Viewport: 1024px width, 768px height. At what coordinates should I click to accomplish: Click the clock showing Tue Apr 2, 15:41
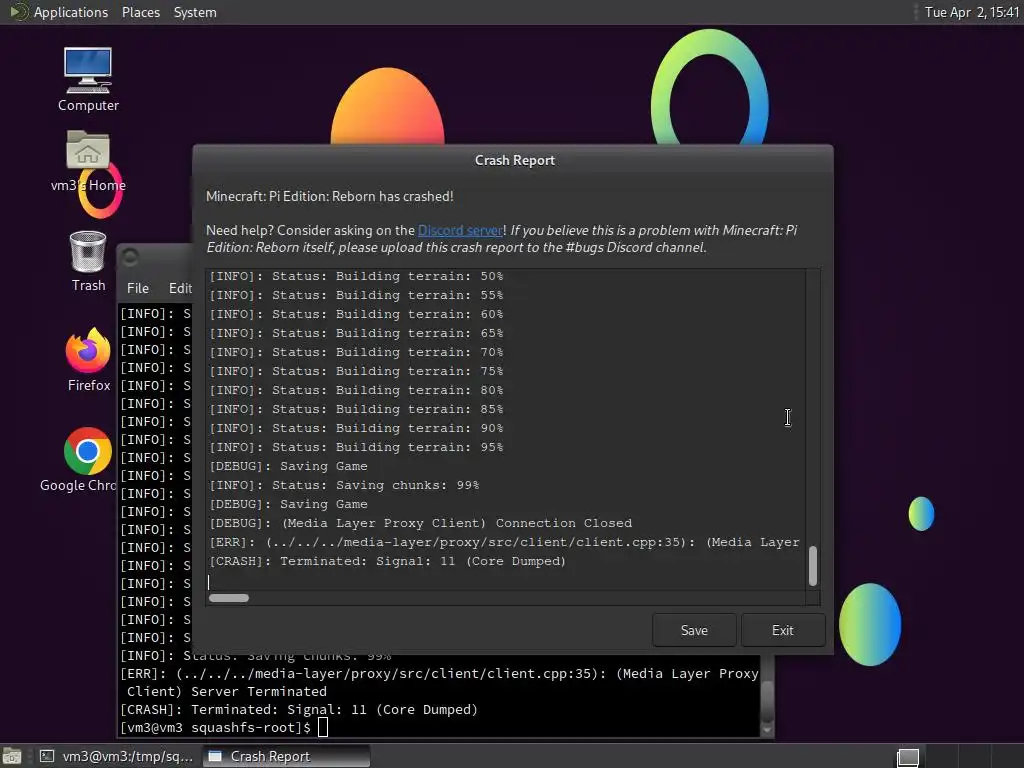[x=972, y=12]
